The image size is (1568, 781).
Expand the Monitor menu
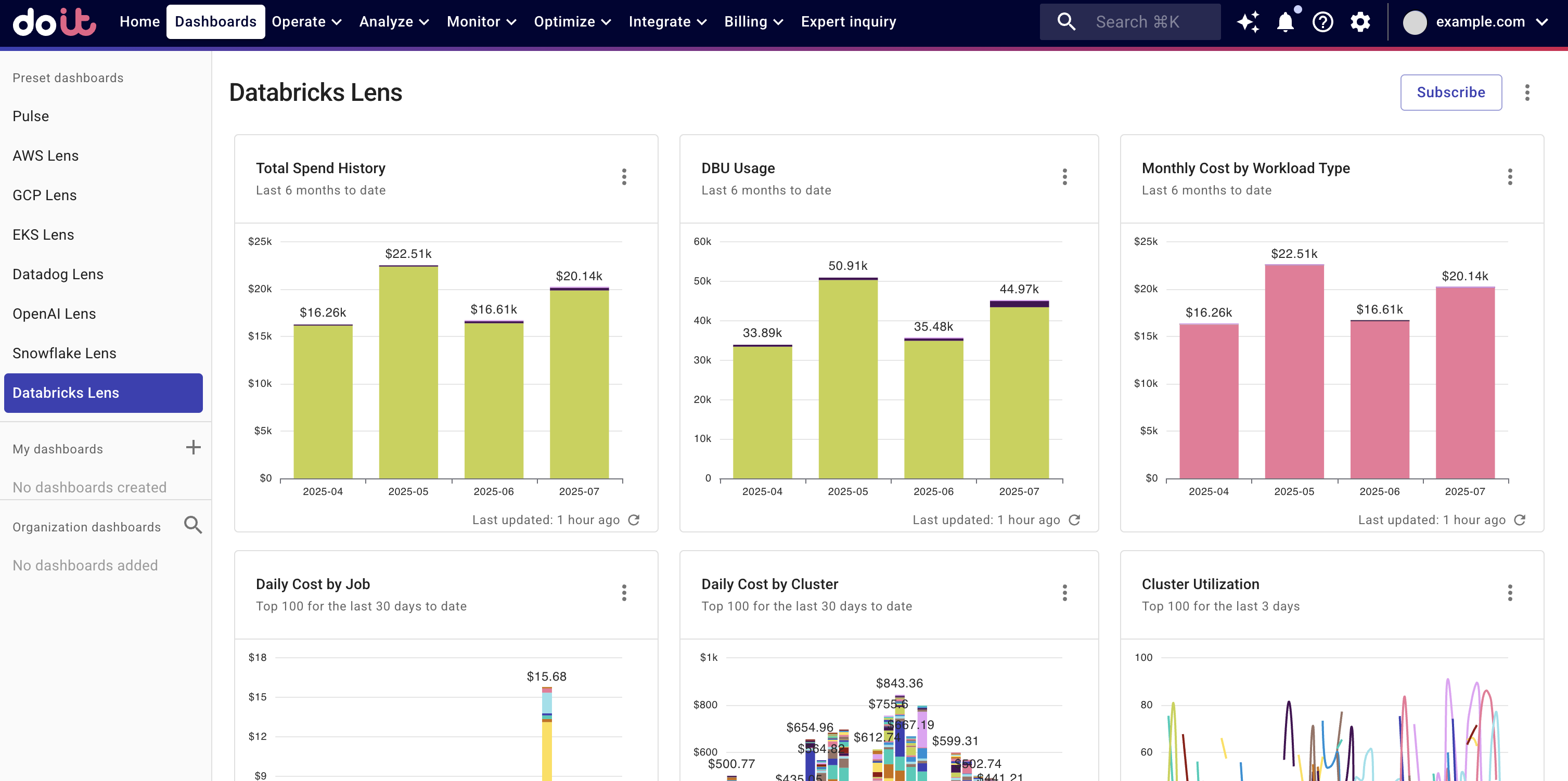pos(481,22)
